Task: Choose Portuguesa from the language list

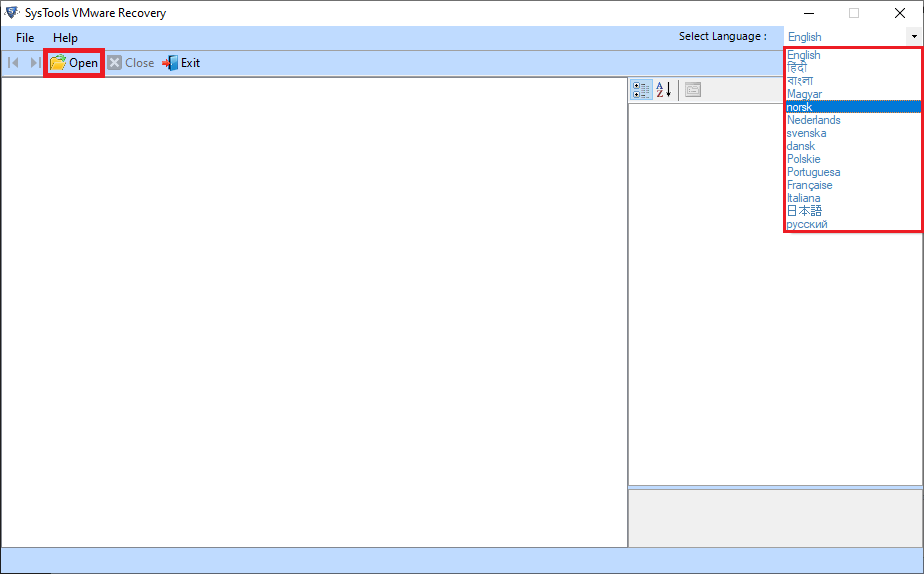Action: coord(853,171)
